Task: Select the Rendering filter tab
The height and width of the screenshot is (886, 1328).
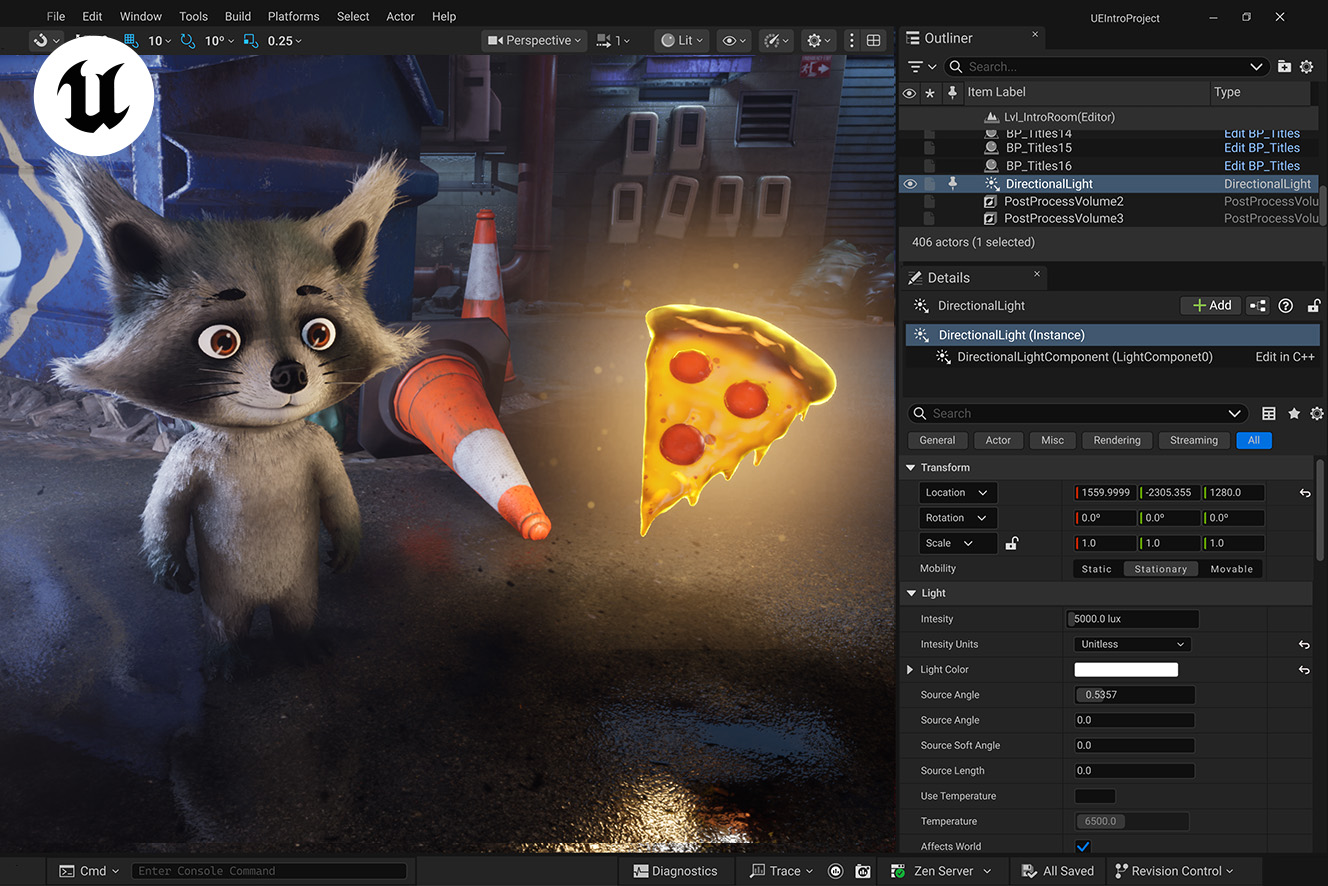Action: tap(1117, 440)
